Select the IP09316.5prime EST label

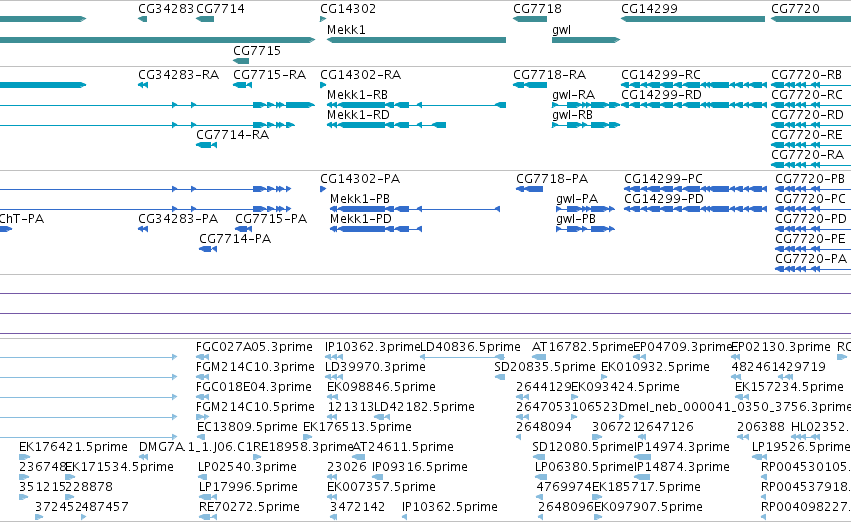point(420,467)
